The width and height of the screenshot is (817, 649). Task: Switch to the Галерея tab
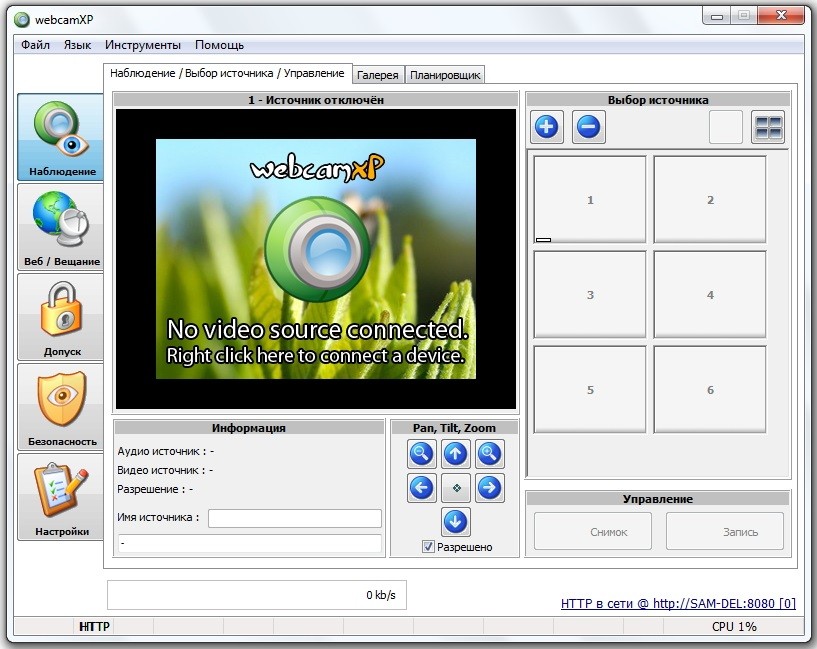[377, 75]
